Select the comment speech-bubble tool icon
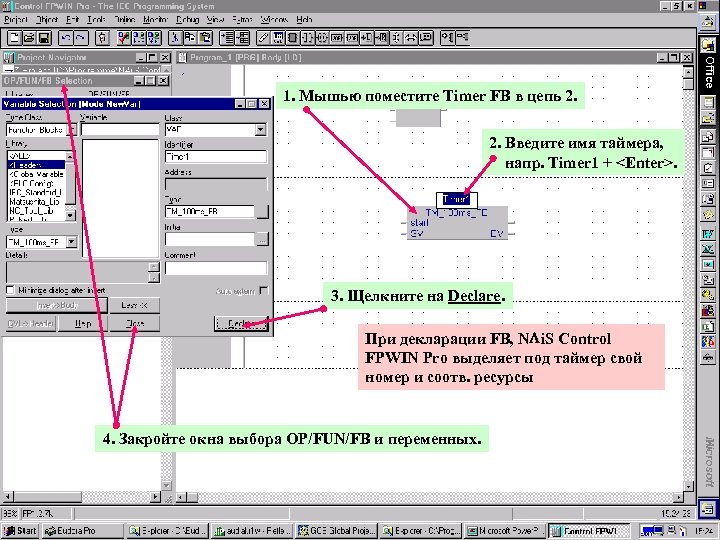 click(426, 38)
